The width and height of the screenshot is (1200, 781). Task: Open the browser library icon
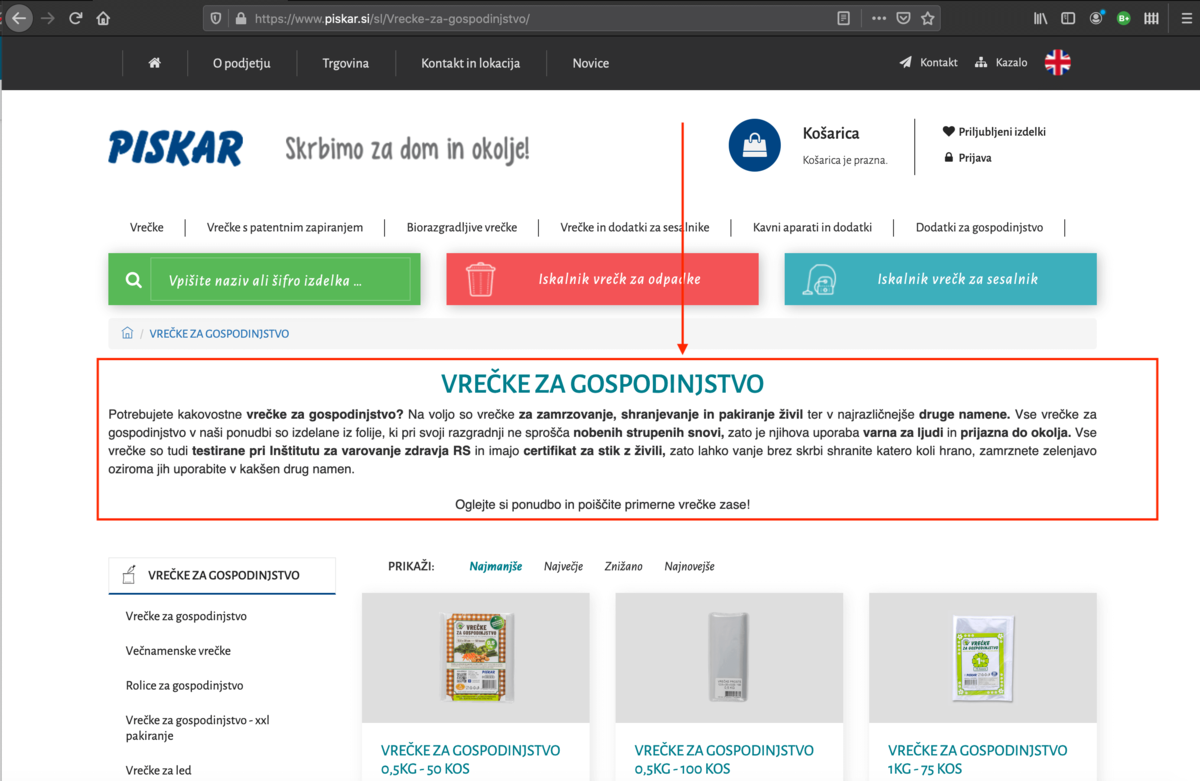[1041, 18]
